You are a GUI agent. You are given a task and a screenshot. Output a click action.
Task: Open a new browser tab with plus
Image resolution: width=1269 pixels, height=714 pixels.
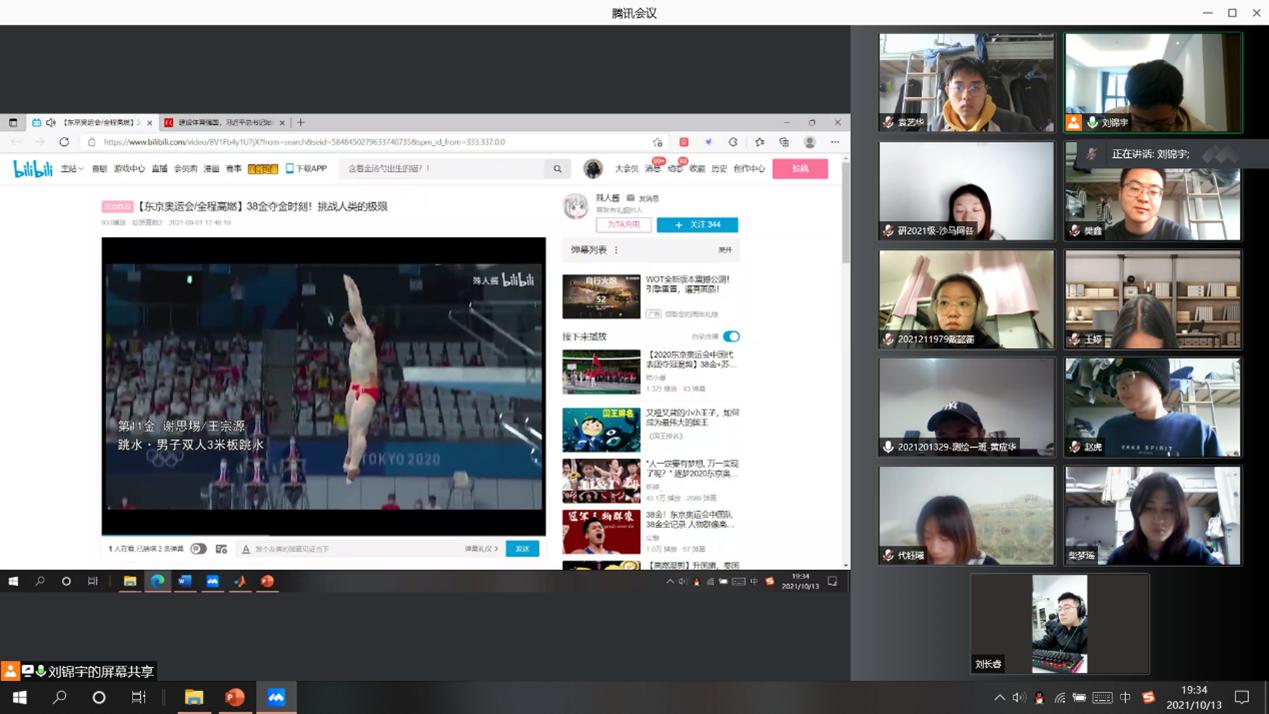(300, 123)
